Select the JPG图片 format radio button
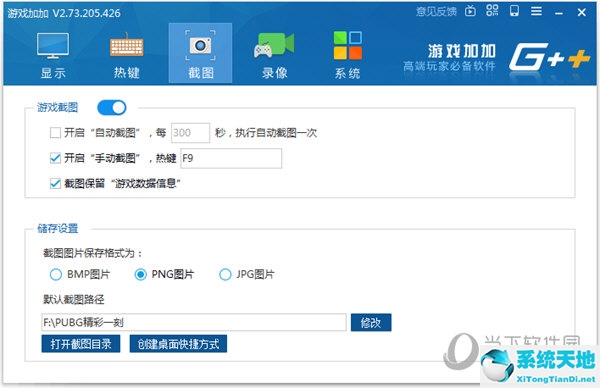Screen dimensions: 600x388 click(x=225, y=274)
